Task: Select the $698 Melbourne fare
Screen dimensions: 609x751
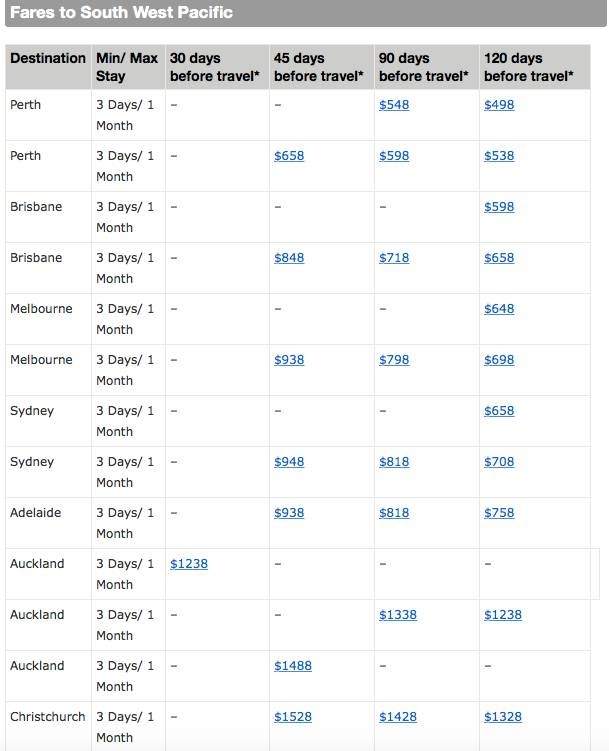Action: [499, 360]
